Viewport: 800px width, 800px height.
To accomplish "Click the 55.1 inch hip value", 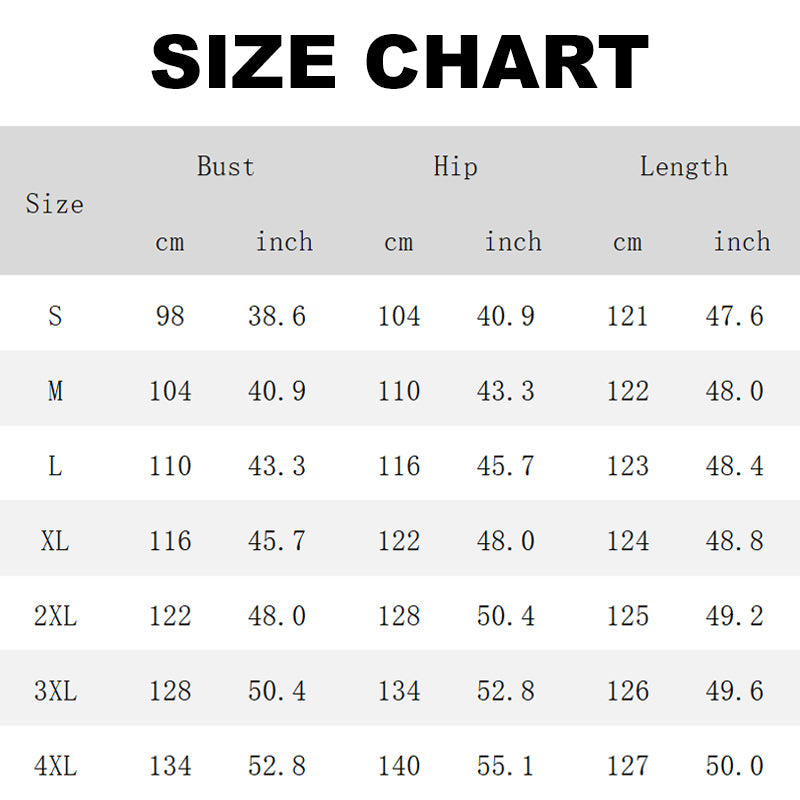I will 506,766.
